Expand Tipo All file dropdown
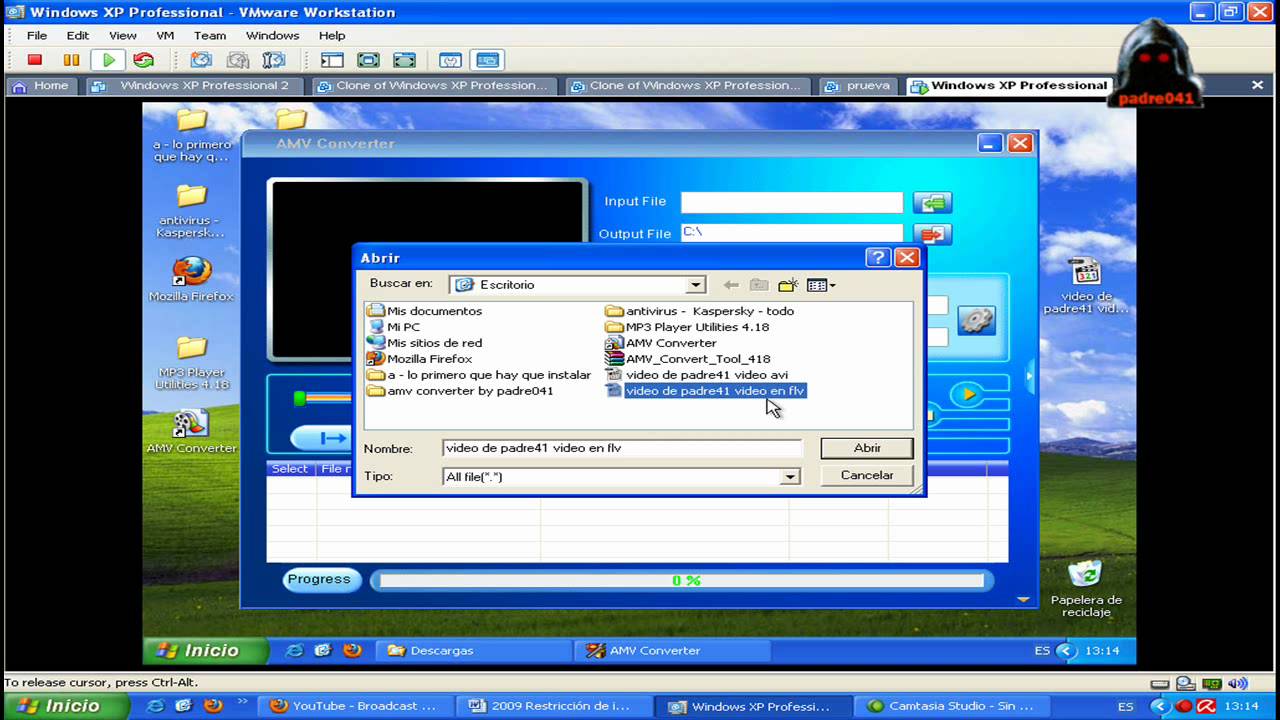This screenshot has width=1280, height=720. pyautogui.click(x=790, y=477)
